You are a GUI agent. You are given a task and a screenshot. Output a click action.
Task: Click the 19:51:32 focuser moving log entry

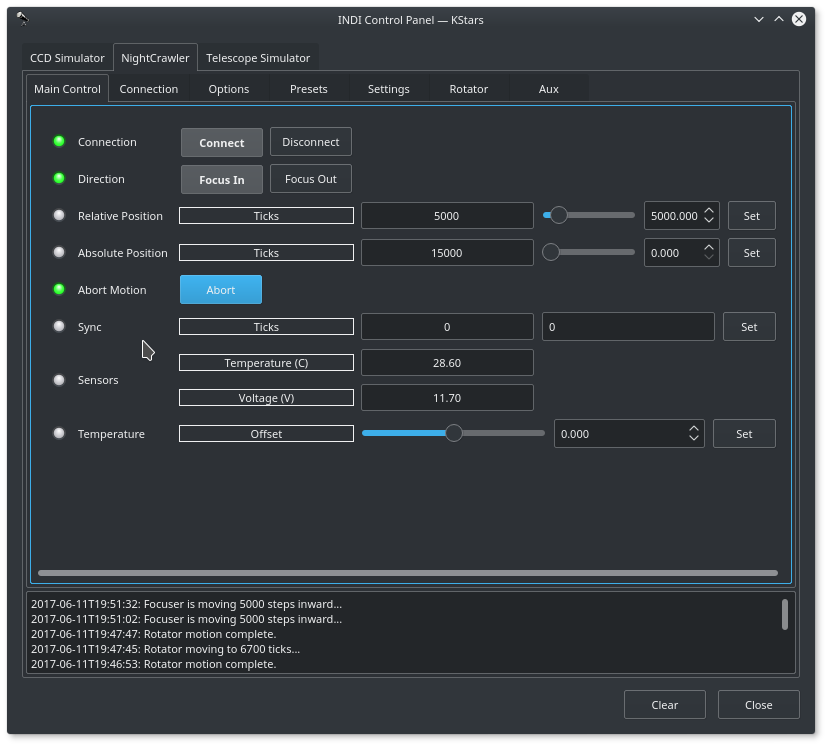pos(186,604)
